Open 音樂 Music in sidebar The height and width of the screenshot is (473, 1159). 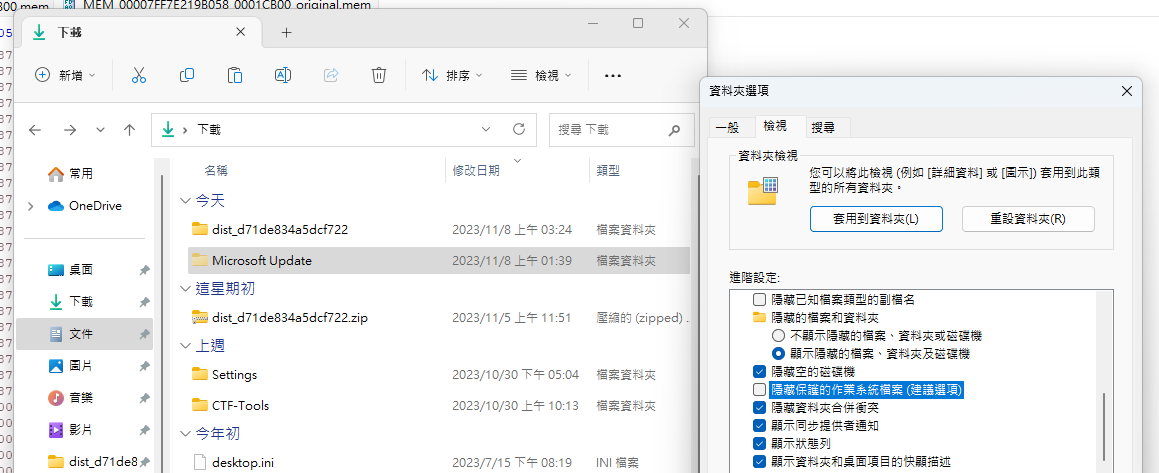click(81, 398)
